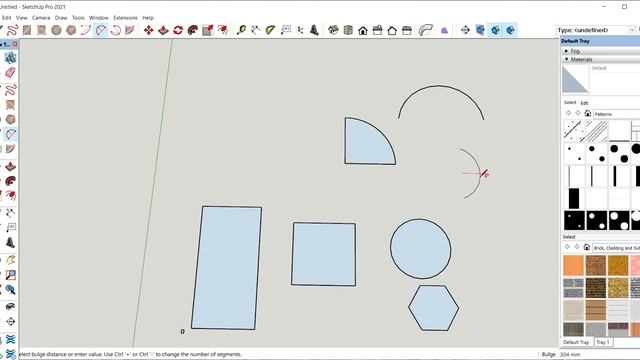Image resolution: width=640 pixels, height=360 pixels.
Task: Select the Follow Me tool
Action: [x=193, y=30]
